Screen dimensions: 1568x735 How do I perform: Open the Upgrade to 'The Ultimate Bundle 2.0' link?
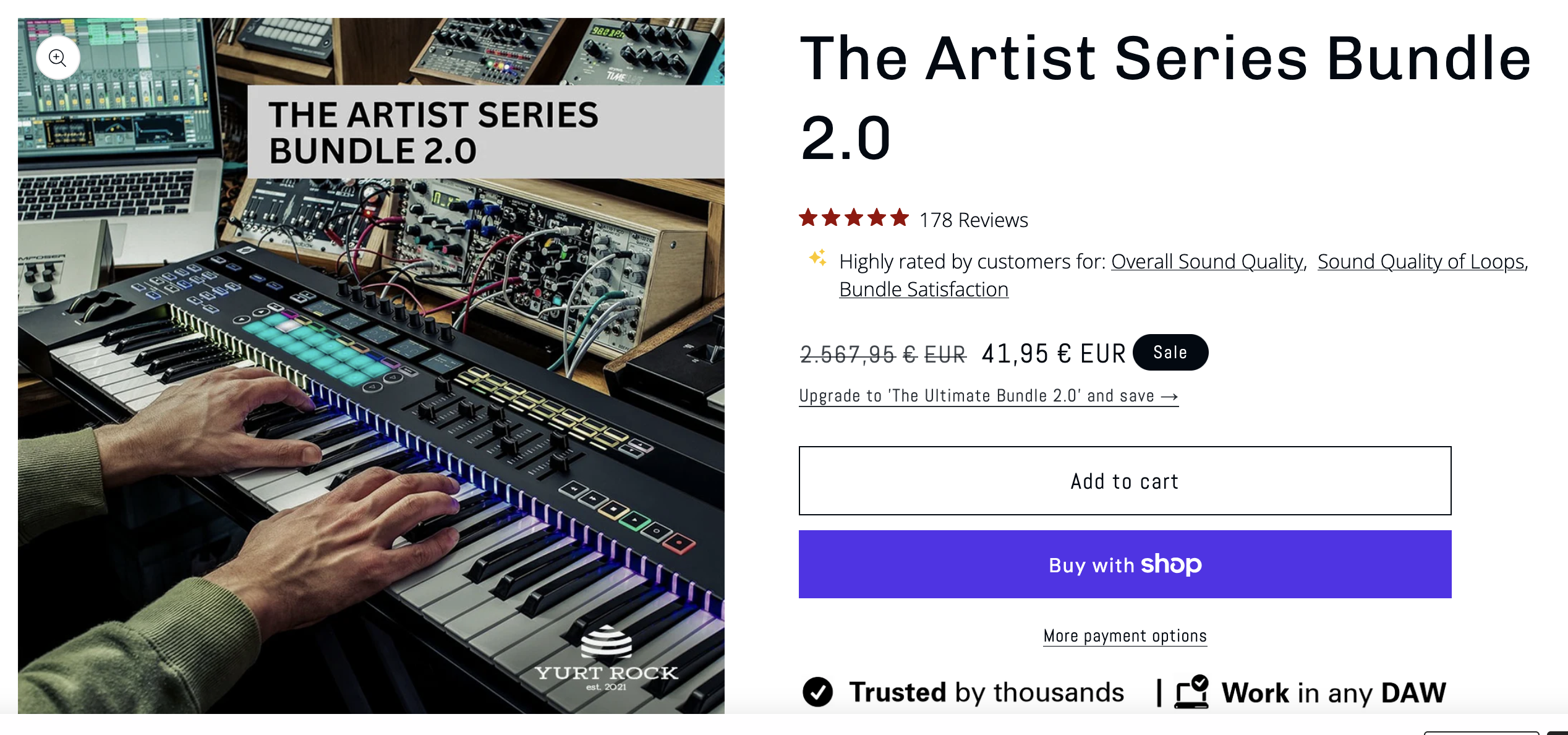tap(976, 396)
